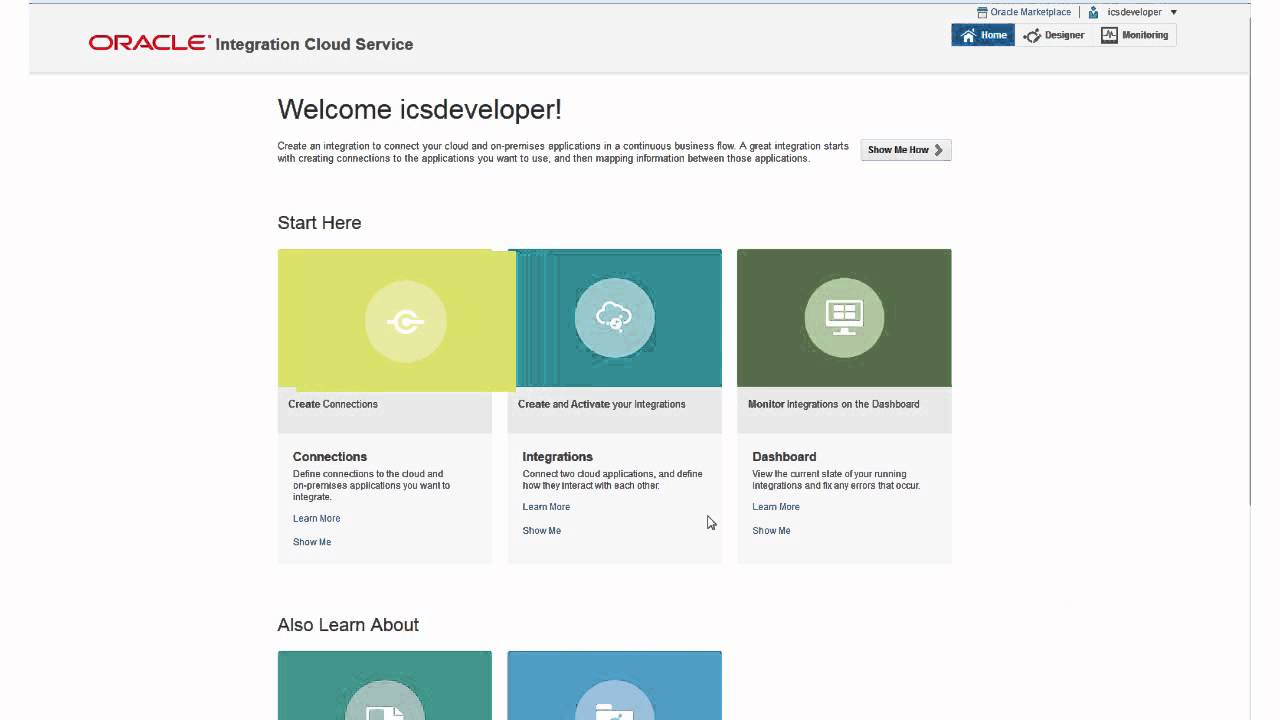Click the Integrations cloud icon tile

click(614, 317)
